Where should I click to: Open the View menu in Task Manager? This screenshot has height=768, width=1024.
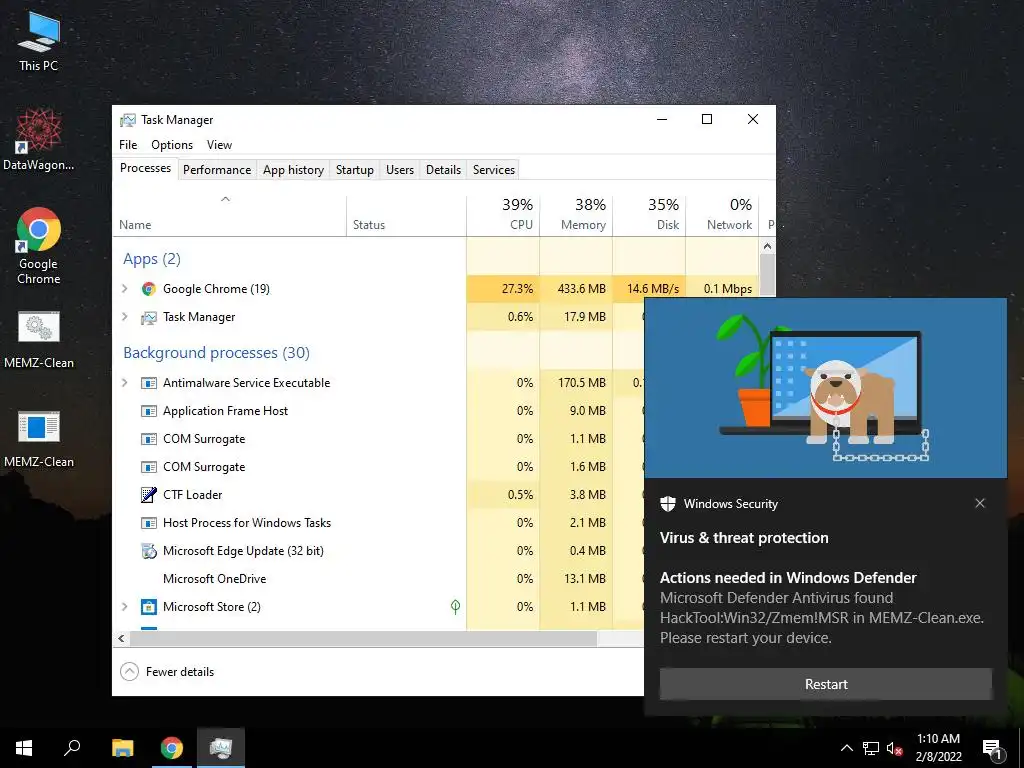(219, 145)
